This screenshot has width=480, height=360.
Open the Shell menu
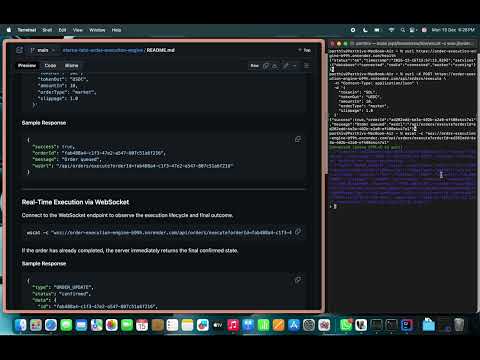(47, 30)
